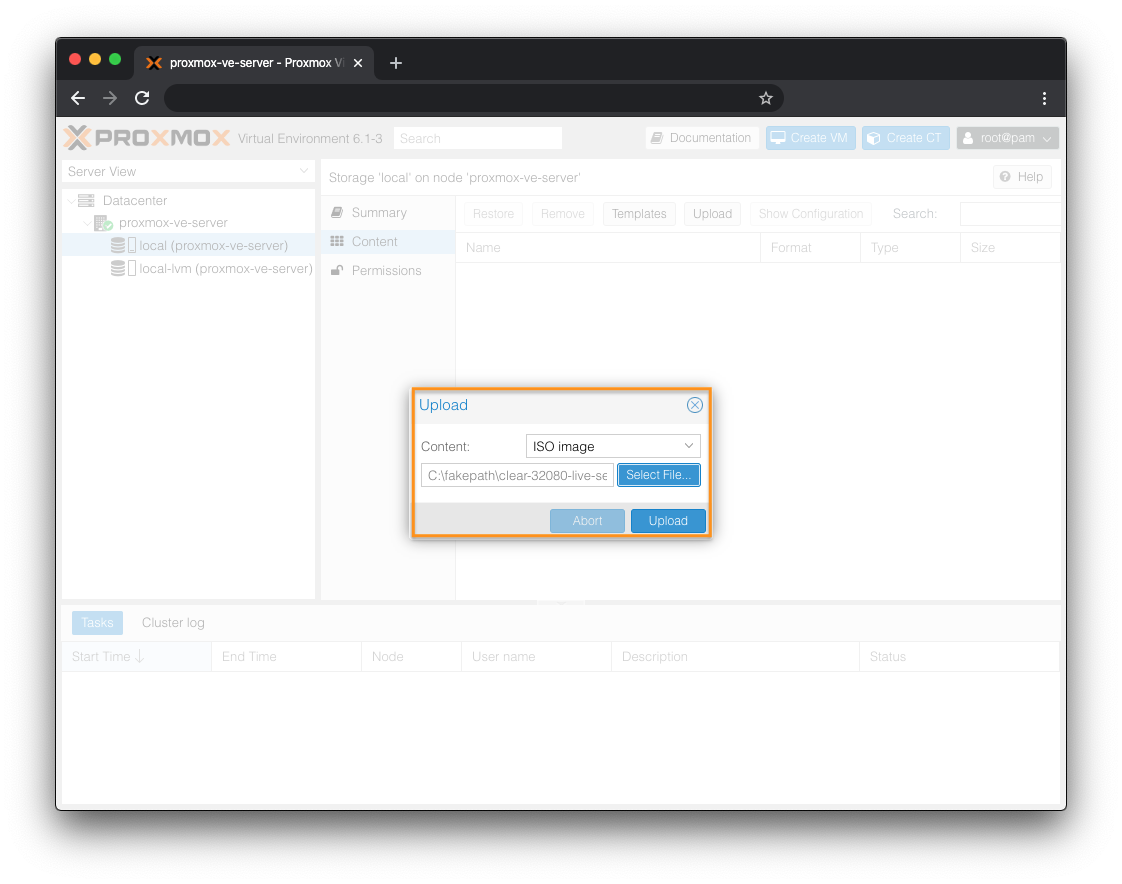Click the fakepath file name field
Viewport: 1122px width, 884px height.
click(517, 475)
